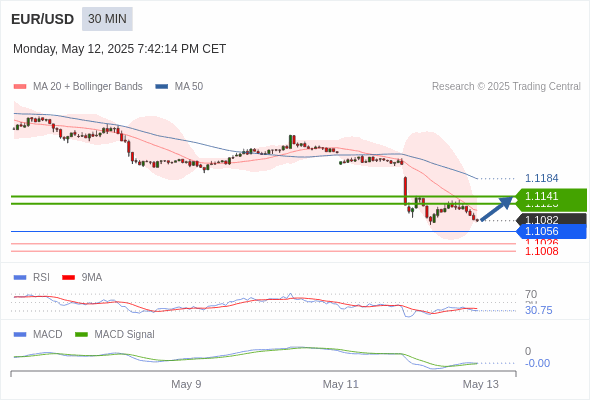Screen dimensions: 590x400
Task: Select the black 1.1082 current price tag
Action: click(551, 219)
